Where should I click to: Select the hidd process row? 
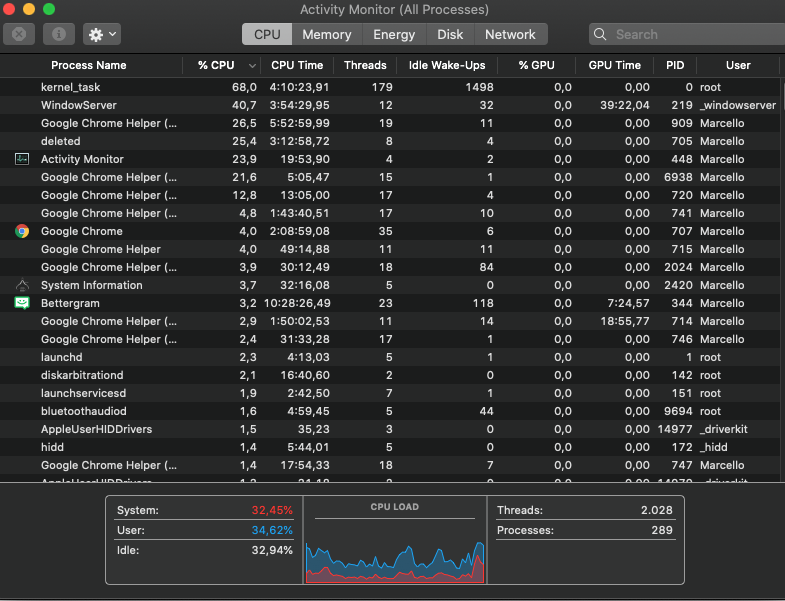click(390, 447)
